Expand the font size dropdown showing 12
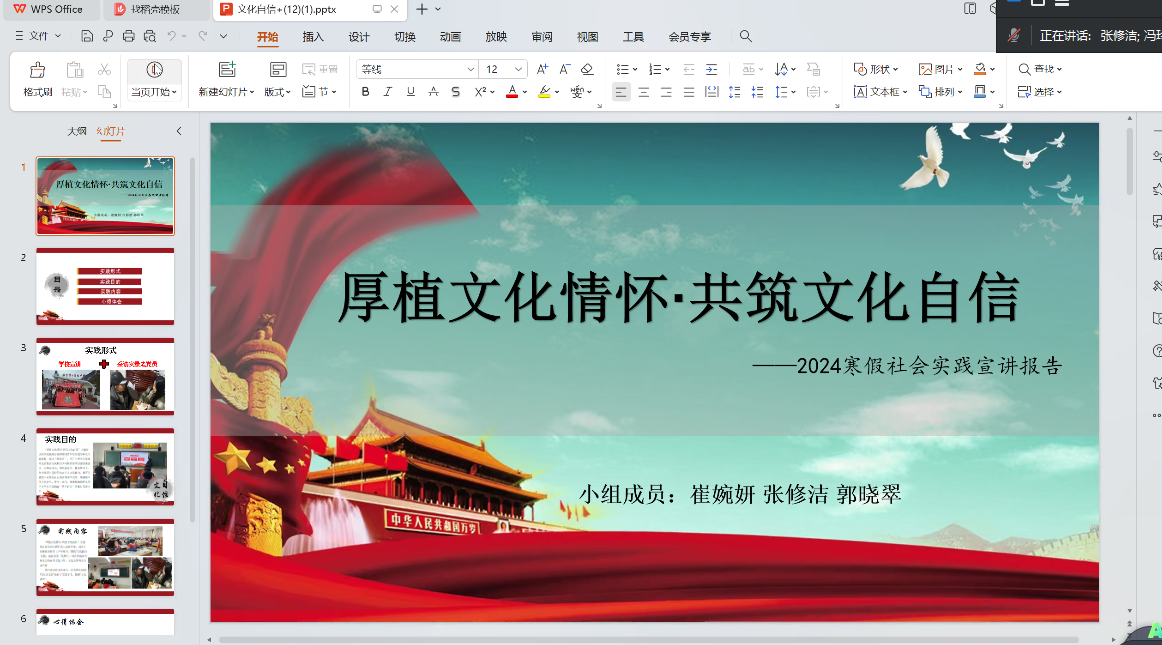This screenshot has width=1162, height=645. (518, 69)
